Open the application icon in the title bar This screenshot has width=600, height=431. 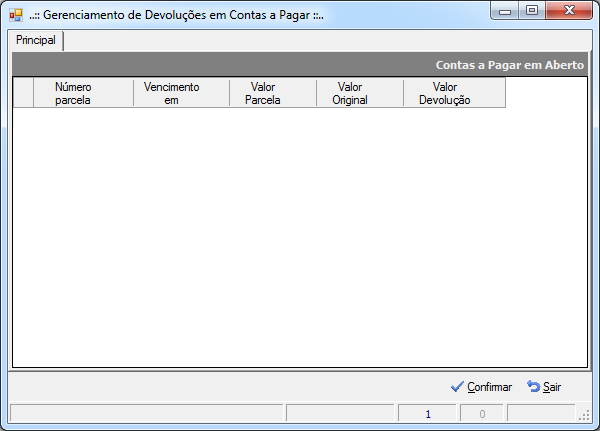click(16, 15)
